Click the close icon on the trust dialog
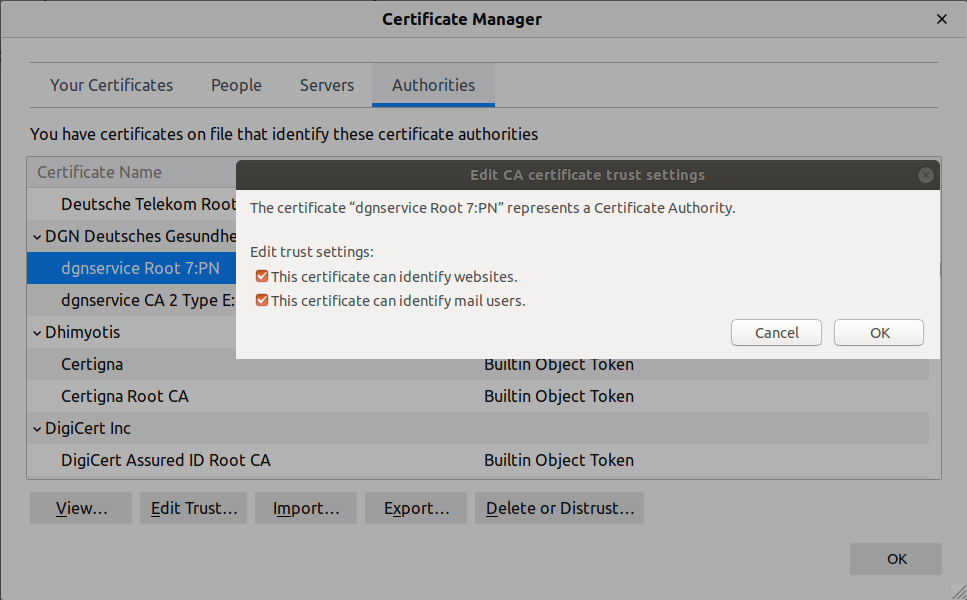 click(x=925, y=174)
